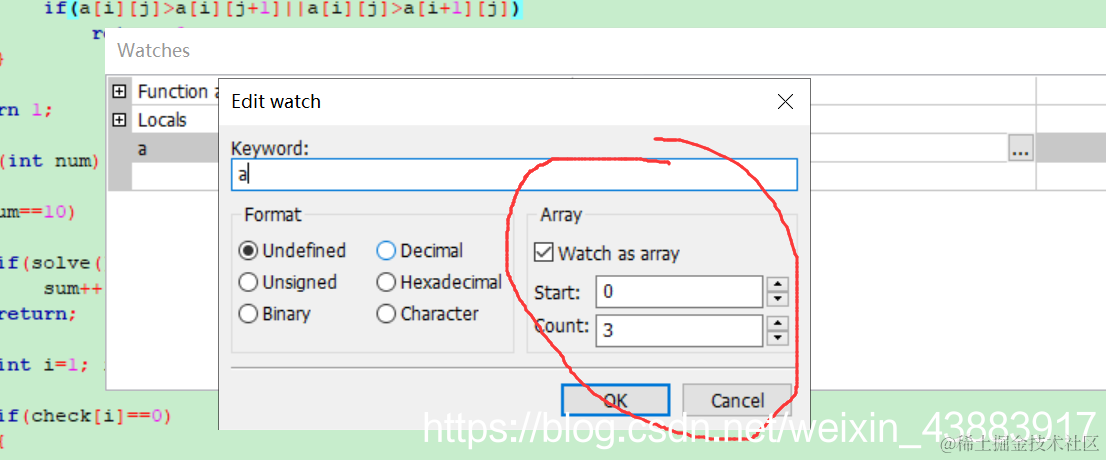
Task: Click the Count value field
Action: tap(679, 330)
